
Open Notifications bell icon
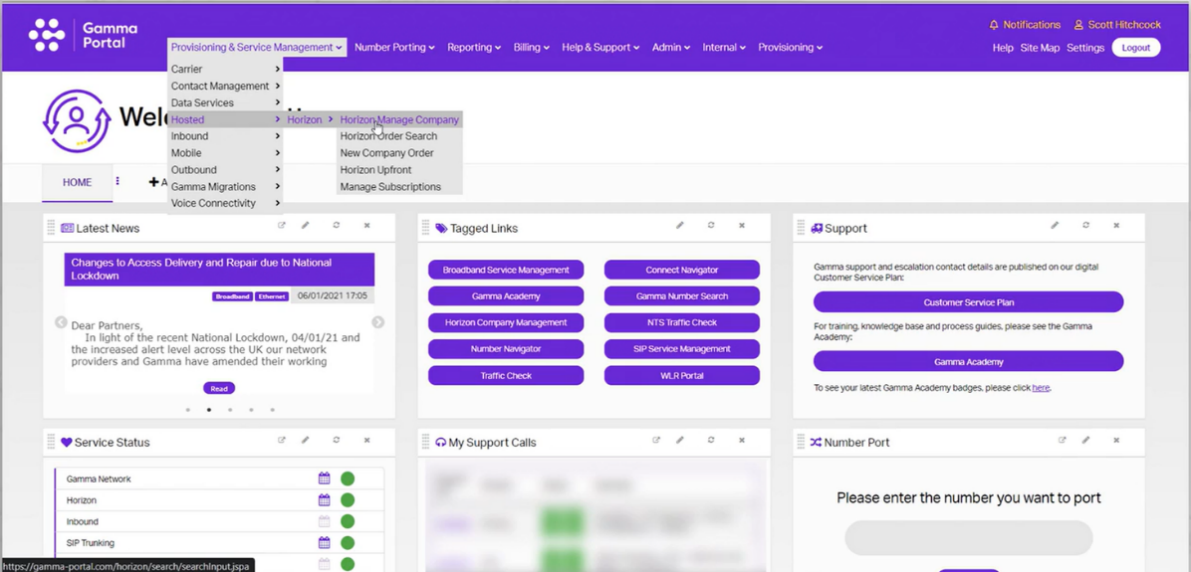(x=994, y=25)
